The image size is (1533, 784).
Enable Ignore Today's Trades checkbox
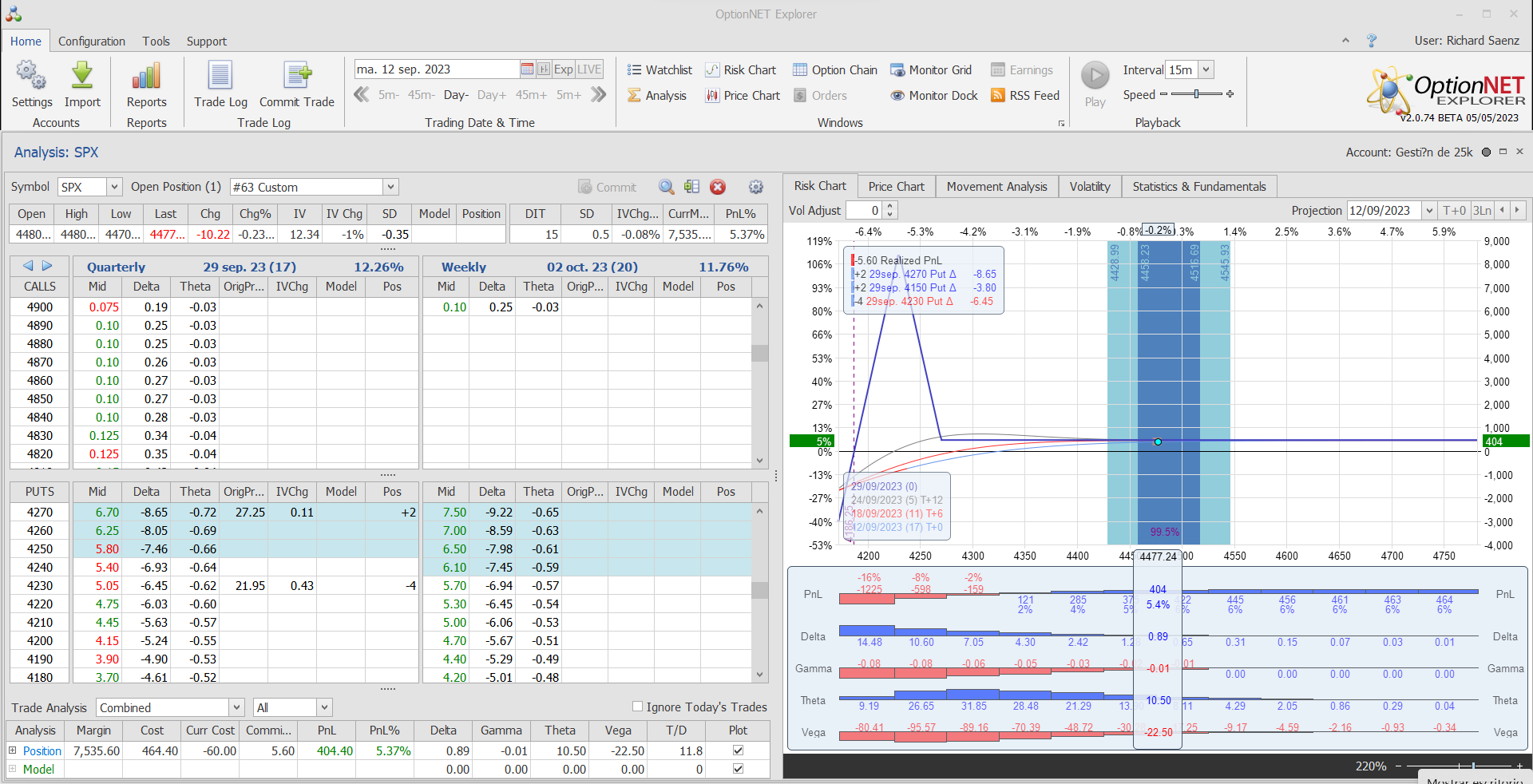tap(637, 707)
